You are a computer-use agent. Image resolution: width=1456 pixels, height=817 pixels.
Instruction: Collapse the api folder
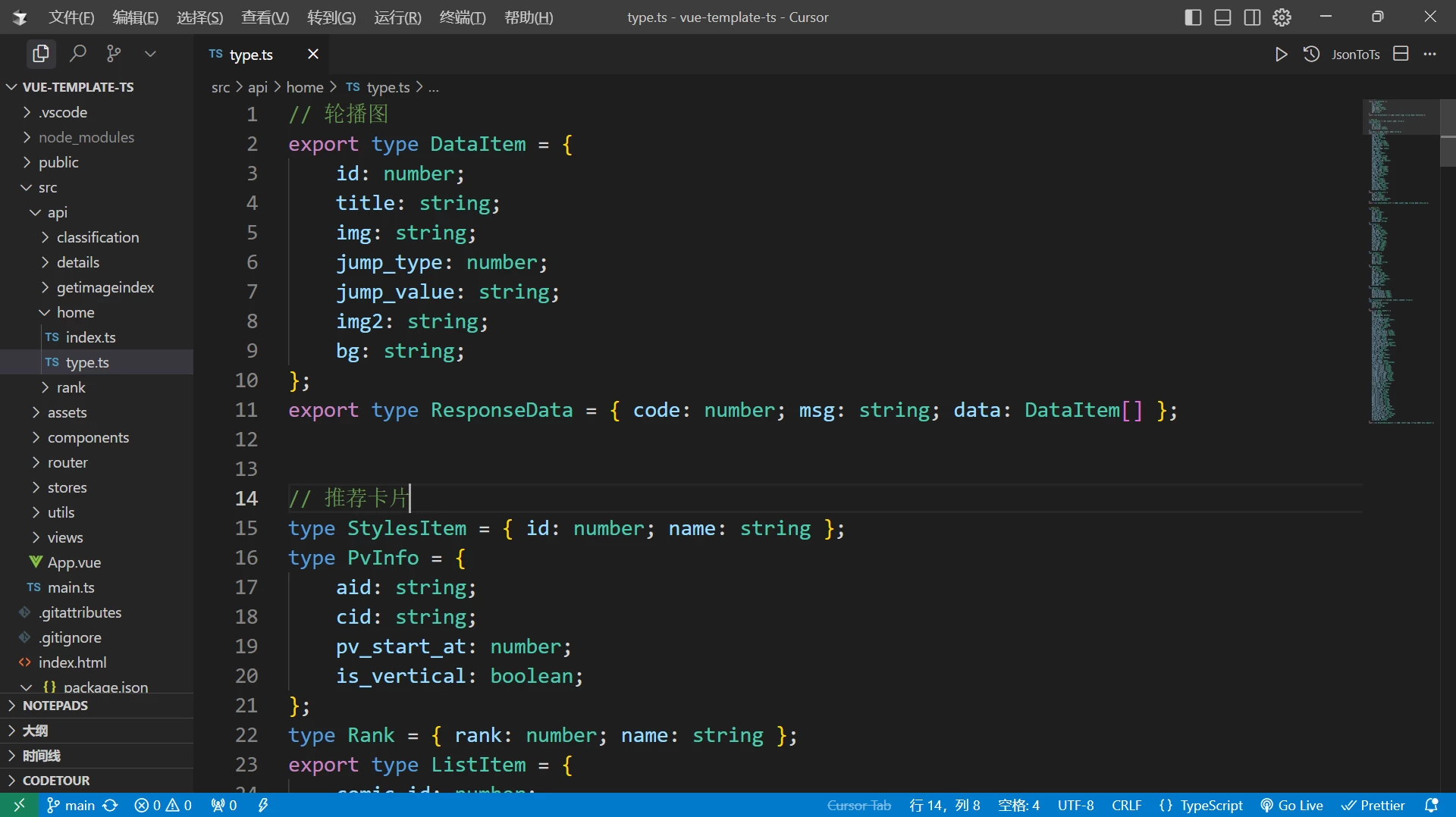point(97,212)
